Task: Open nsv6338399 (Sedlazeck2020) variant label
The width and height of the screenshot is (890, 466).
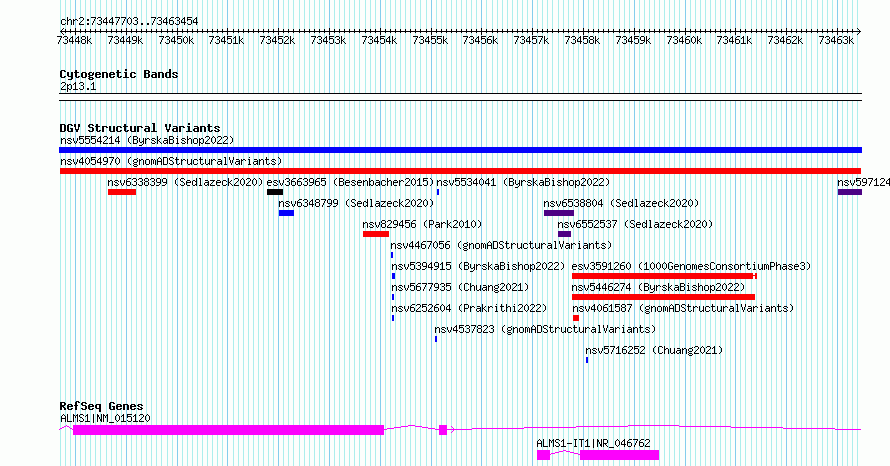Action: pos(185,182)
